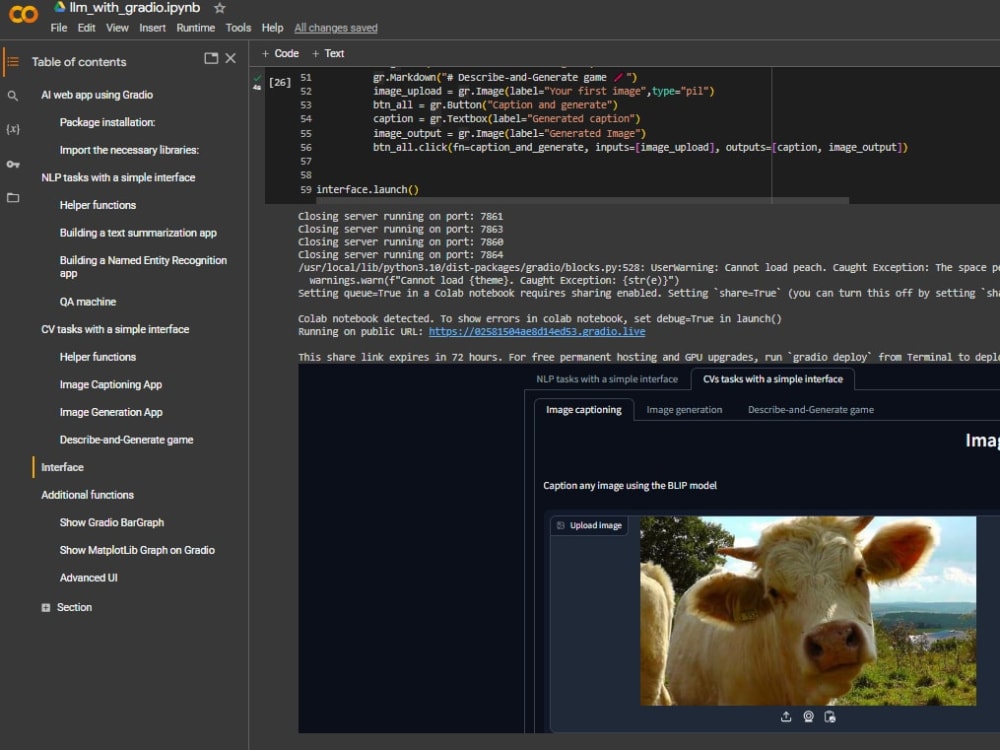The height and width of the screenshot is (750, 1000).
Task: Click the uploaded cow image
Action: 808,611
